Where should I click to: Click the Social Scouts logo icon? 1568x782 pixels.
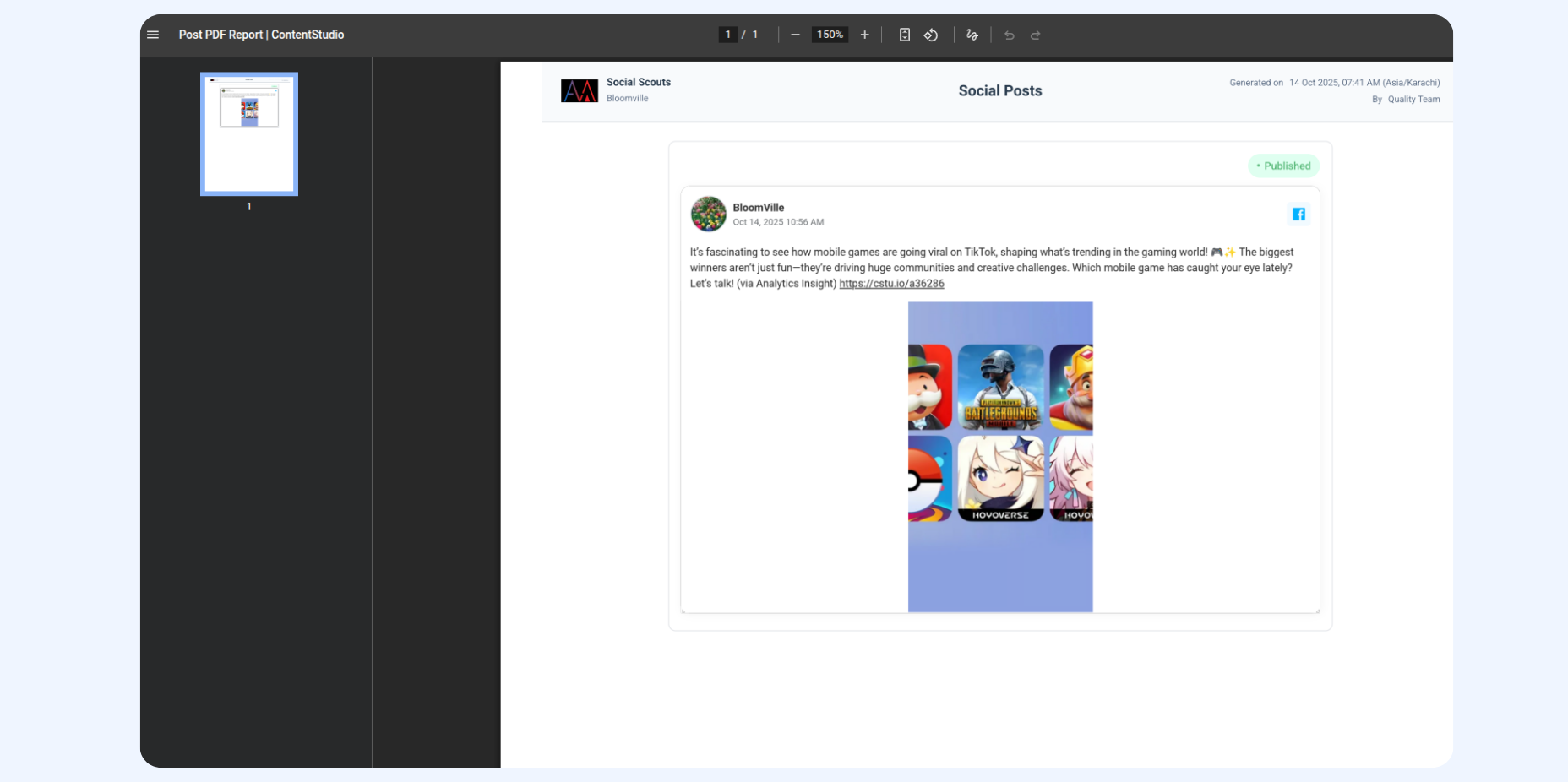[x=580, y=90]
